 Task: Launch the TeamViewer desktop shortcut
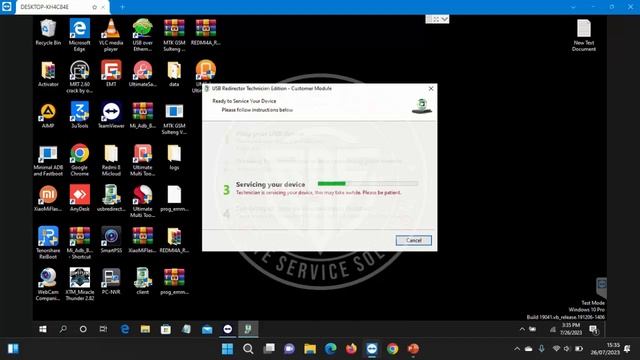[111, 116]
